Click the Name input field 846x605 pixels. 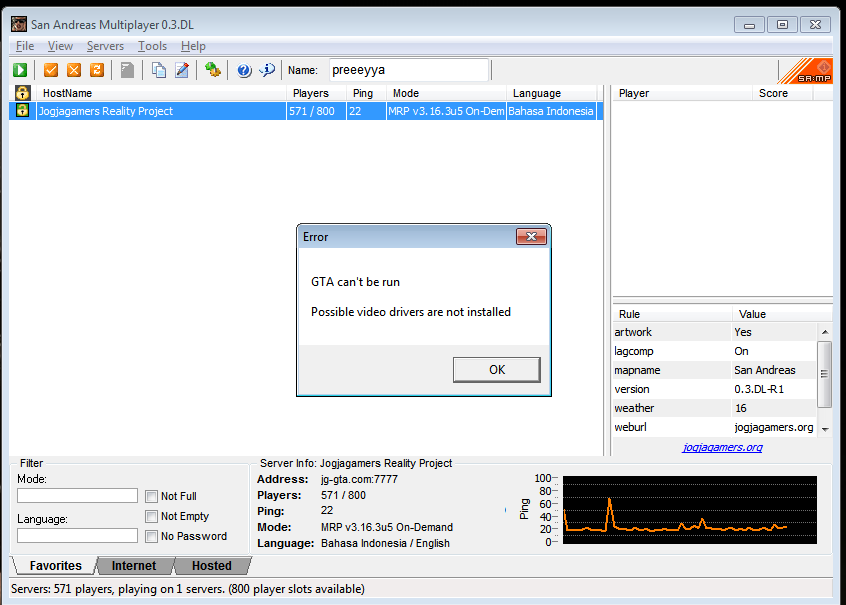coord(408,70)
